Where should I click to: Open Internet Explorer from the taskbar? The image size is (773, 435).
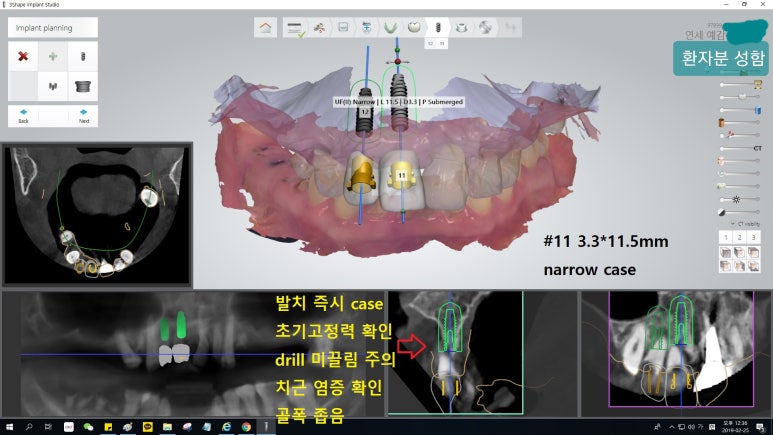(x=226, y=427)
